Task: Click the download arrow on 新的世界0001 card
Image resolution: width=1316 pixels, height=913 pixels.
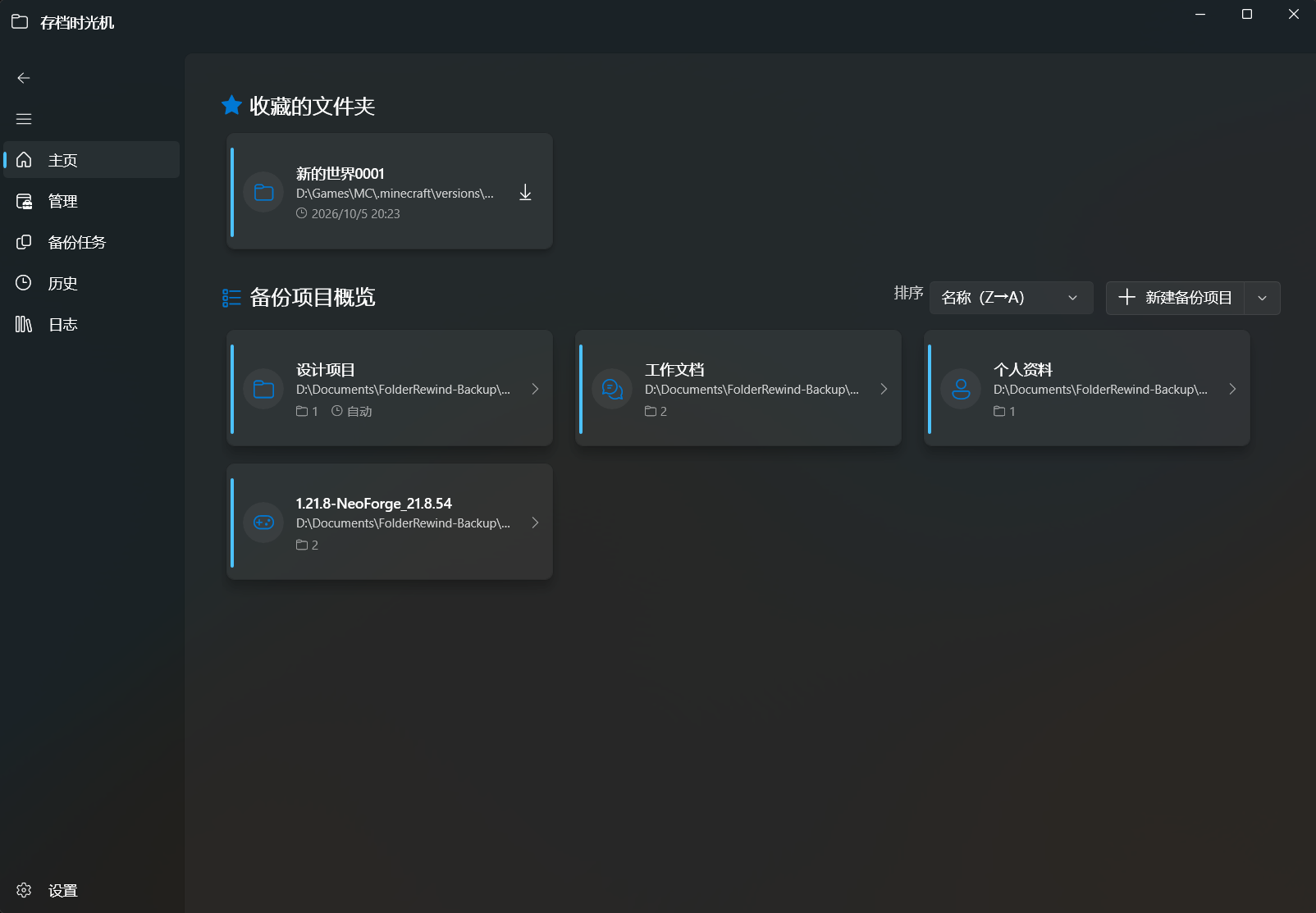Action: click(525, 193)
